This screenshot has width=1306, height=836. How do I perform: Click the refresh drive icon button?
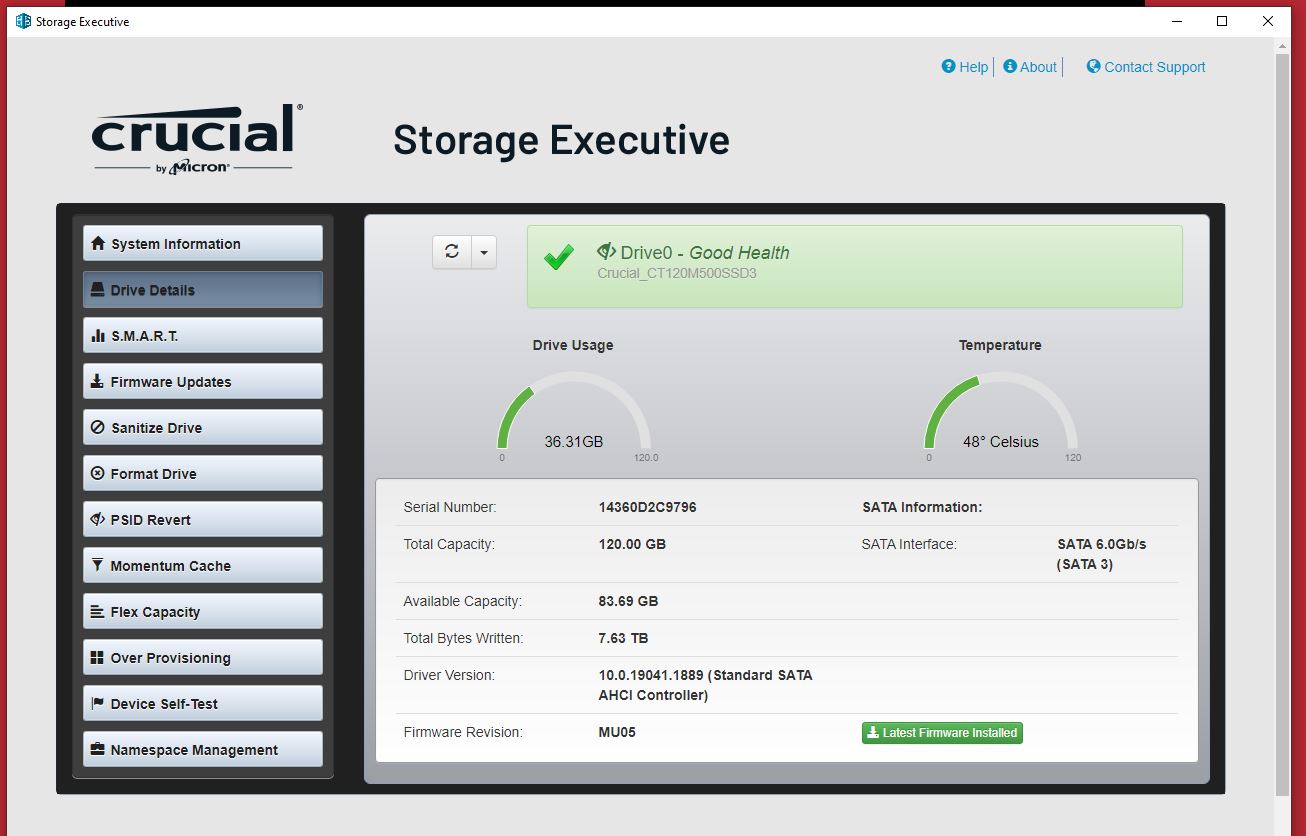point(452,252)
